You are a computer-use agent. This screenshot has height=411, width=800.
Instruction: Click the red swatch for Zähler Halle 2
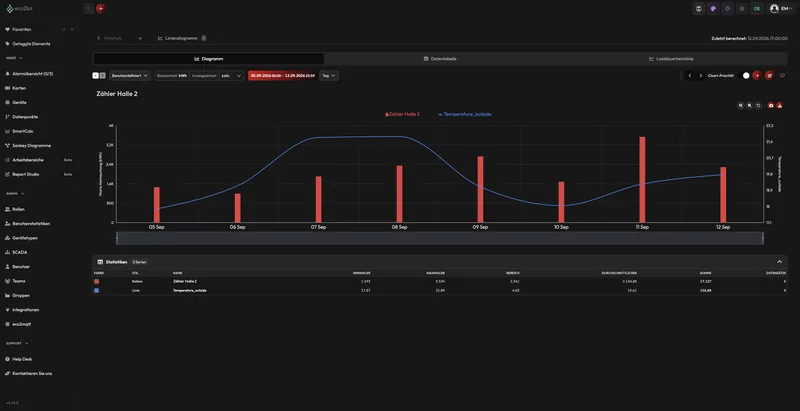[x=97, y=281]
